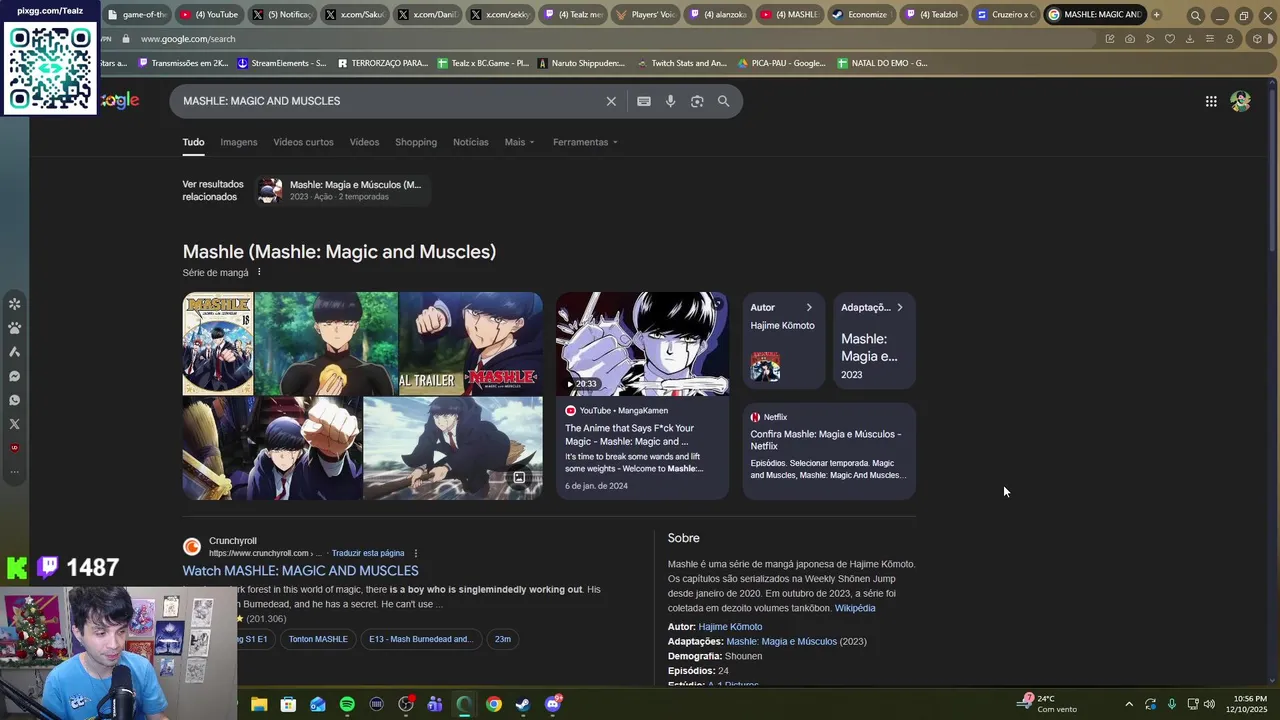Open volume control in system tray
Screen dimensions: 1280x720
tap(1209, 704)
